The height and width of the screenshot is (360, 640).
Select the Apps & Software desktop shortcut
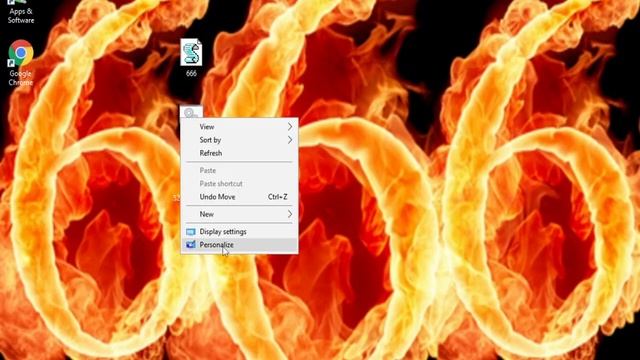click(x=20, y=12)
